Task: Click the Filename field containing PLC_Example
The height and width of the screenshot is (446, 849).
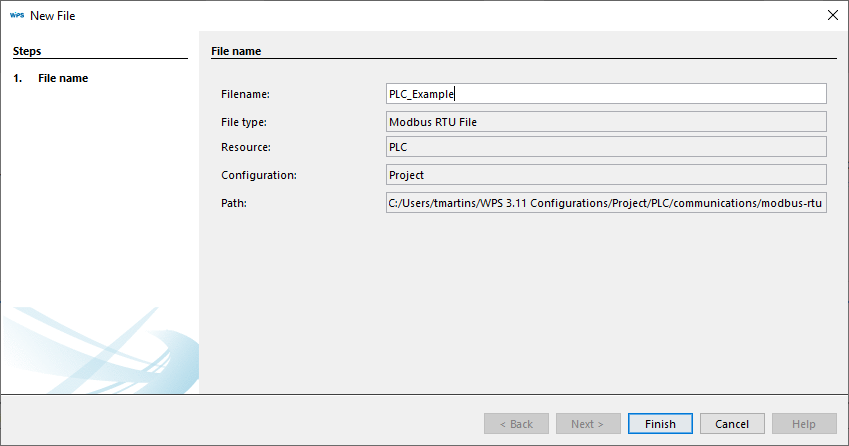Action: coord(606,94)
